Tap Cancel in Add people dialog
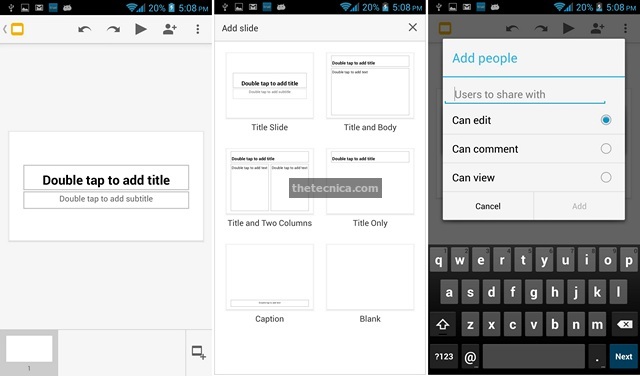This screenshot has height=376, width=640. click(x=488, y=206)
